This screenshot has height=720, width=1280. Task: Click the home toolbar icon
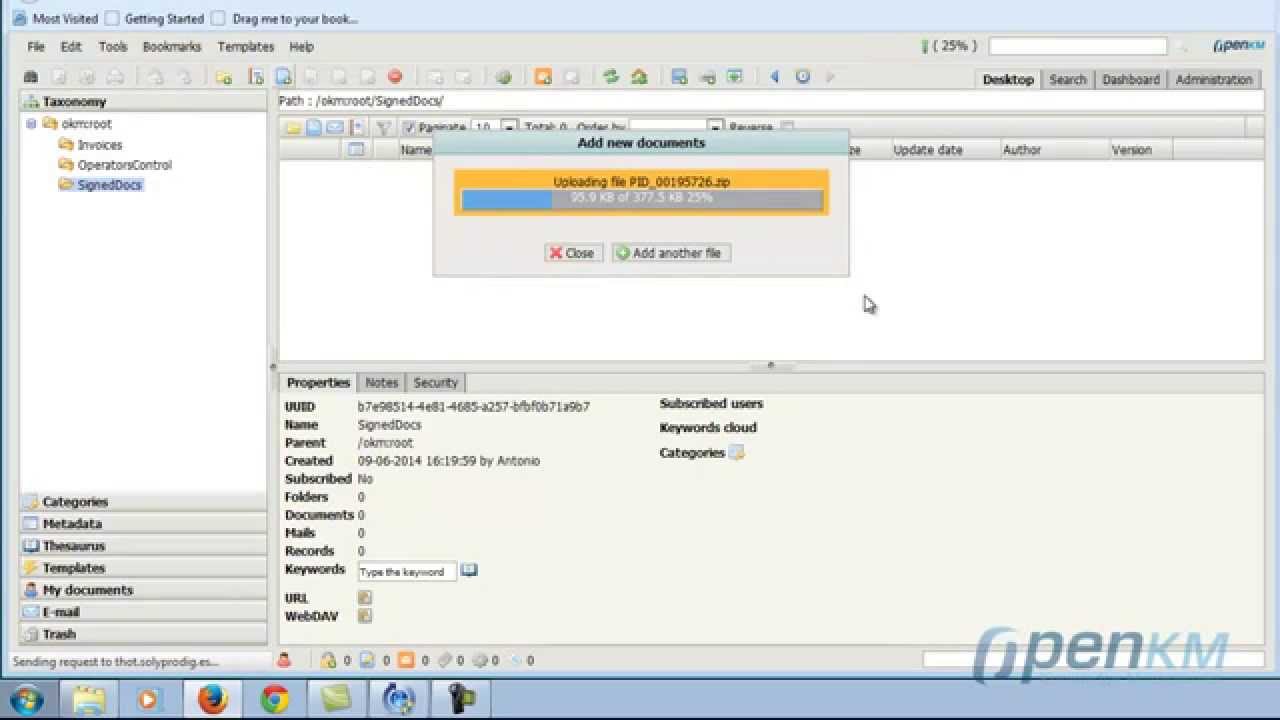tap(639, 77)
